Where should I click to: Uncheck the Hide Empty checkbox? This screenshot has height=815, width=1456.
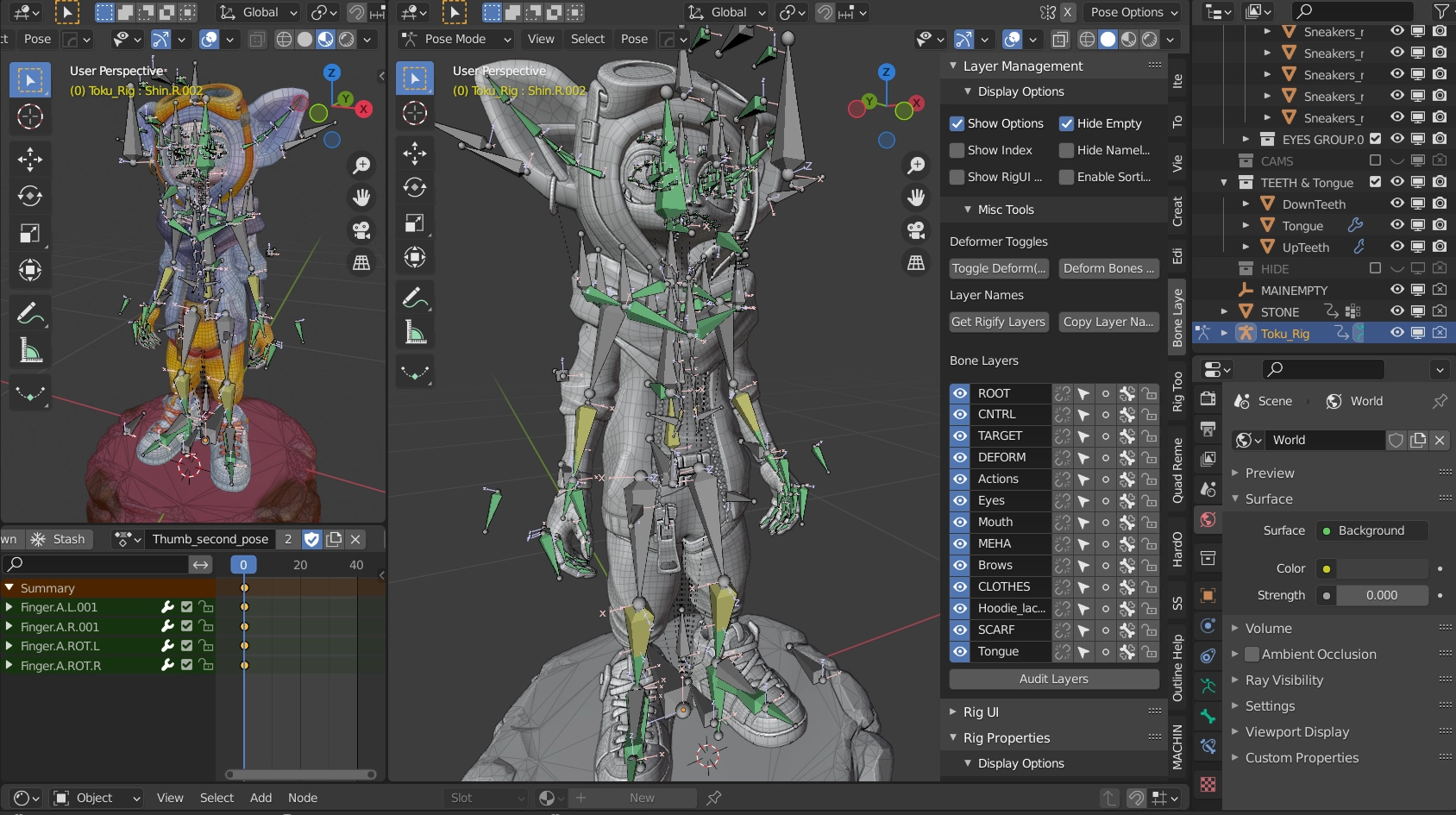click(1066, 124)
